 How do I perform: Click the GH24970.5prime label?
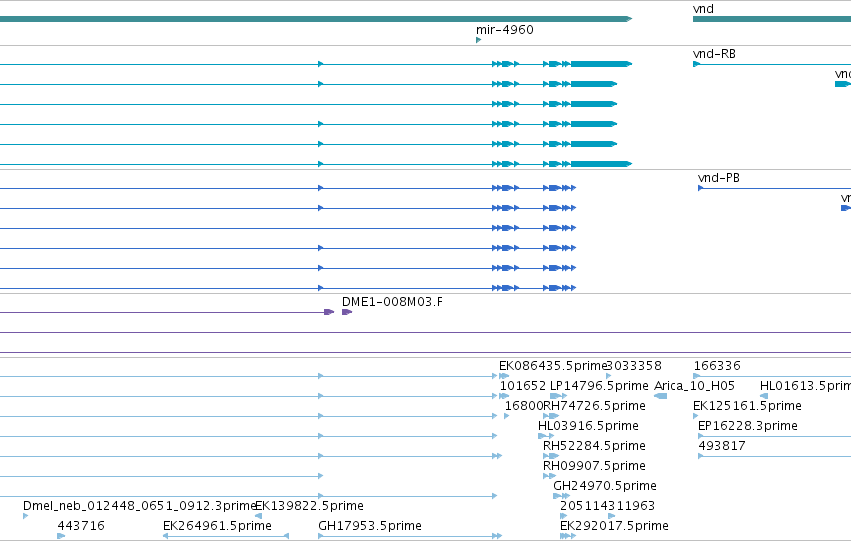(x=605, y=486)
